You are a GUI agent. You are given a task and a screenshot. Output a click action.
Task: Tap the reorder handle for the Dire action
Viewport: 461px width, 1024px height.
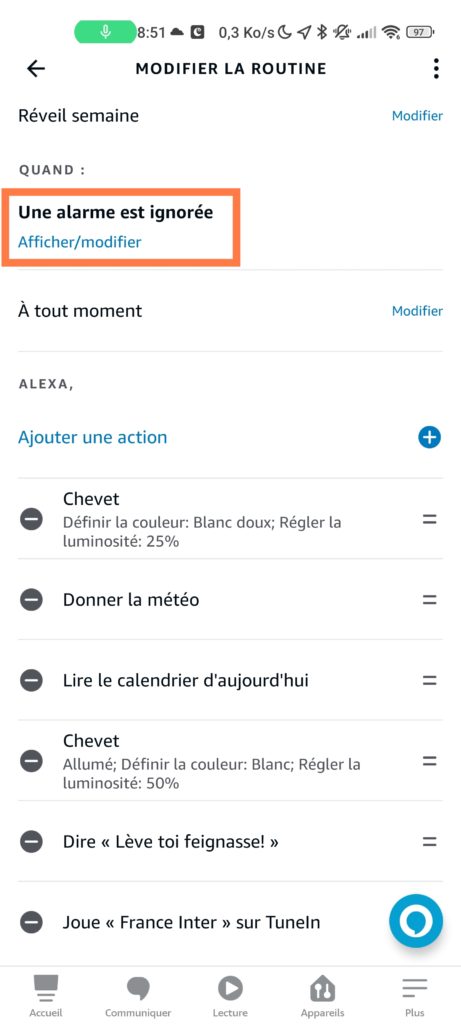[429, 842]
